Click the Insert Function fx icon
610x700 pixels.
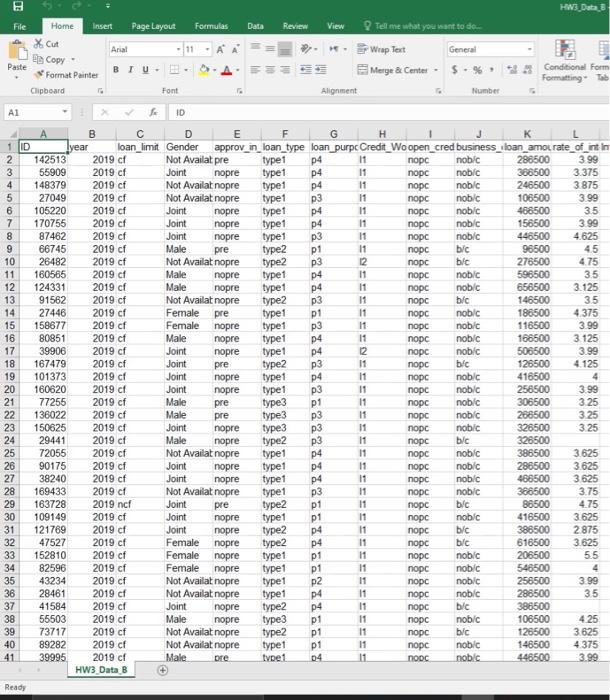[x=153, y=112]
